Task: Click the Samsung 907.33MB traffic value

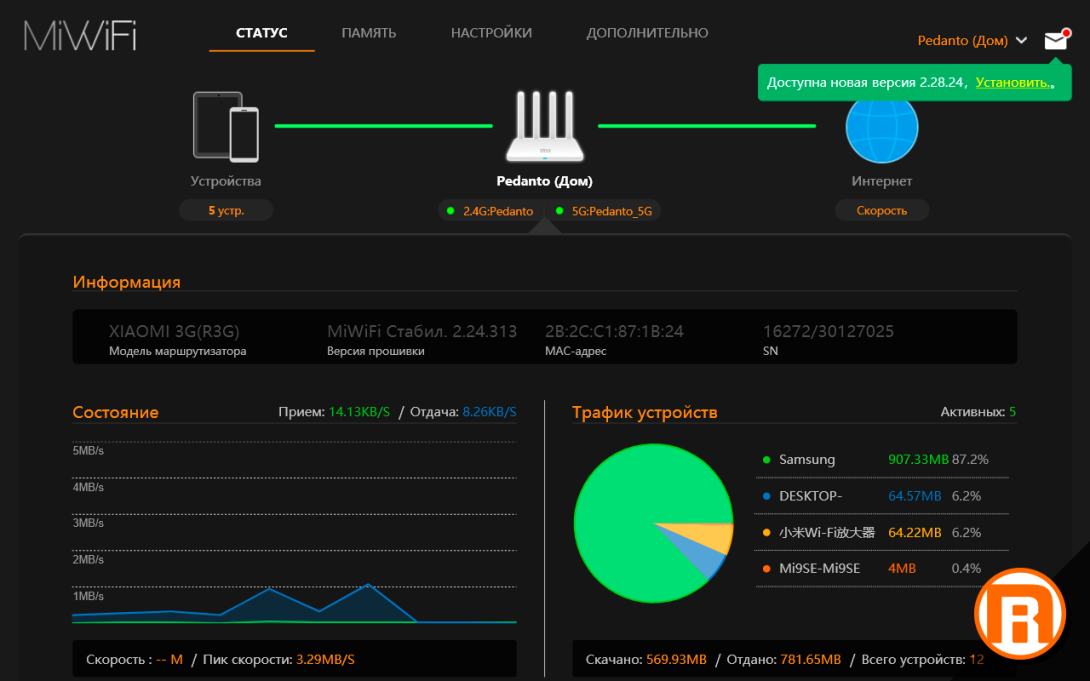Action: [x=918, y=459]
